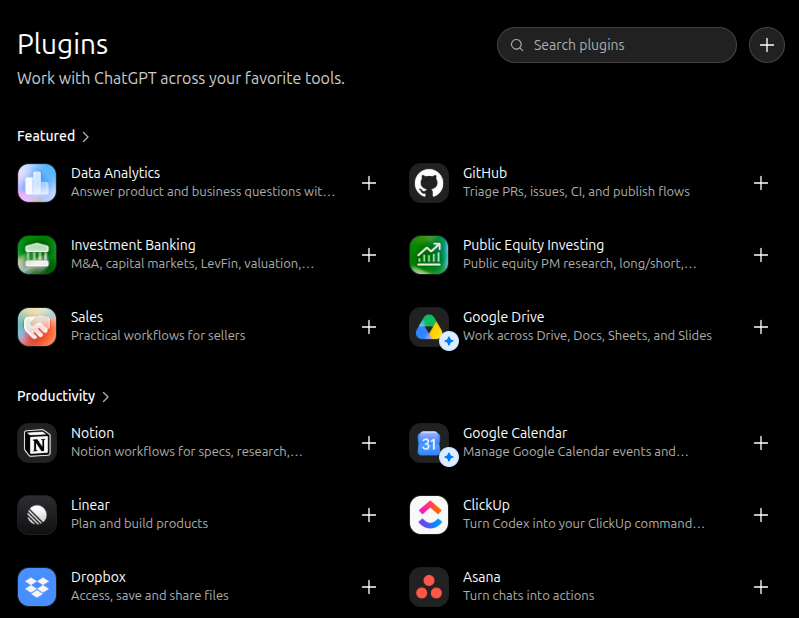799x618 pixels.
Task: Click 'M&A, capital markets, LevFin' description
Action: pyautogui.click(x=192, y=263)
